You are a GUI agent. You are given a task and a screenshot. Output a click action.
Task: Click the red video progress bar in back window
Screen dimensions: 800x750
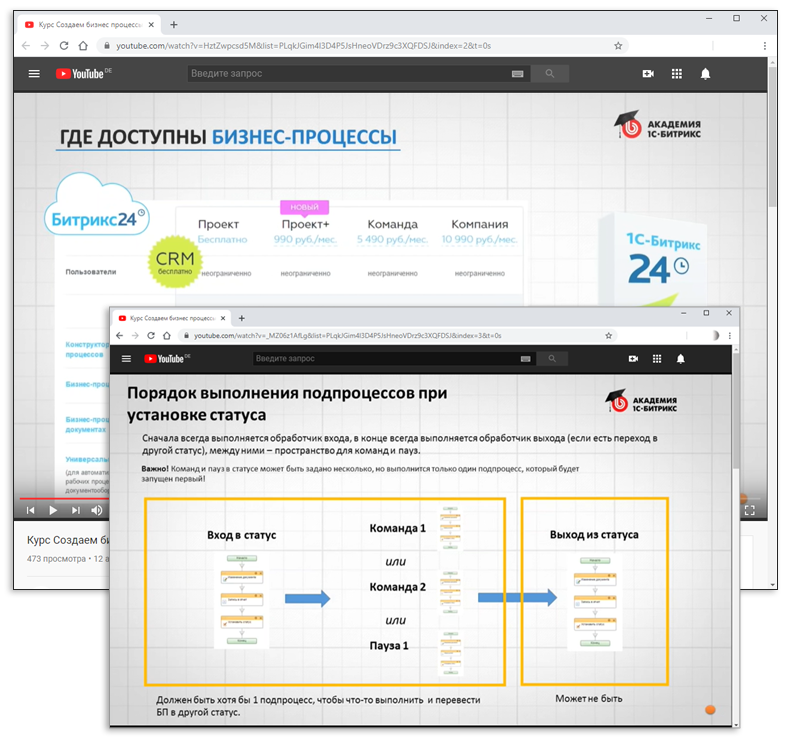(x=64, y=498)
